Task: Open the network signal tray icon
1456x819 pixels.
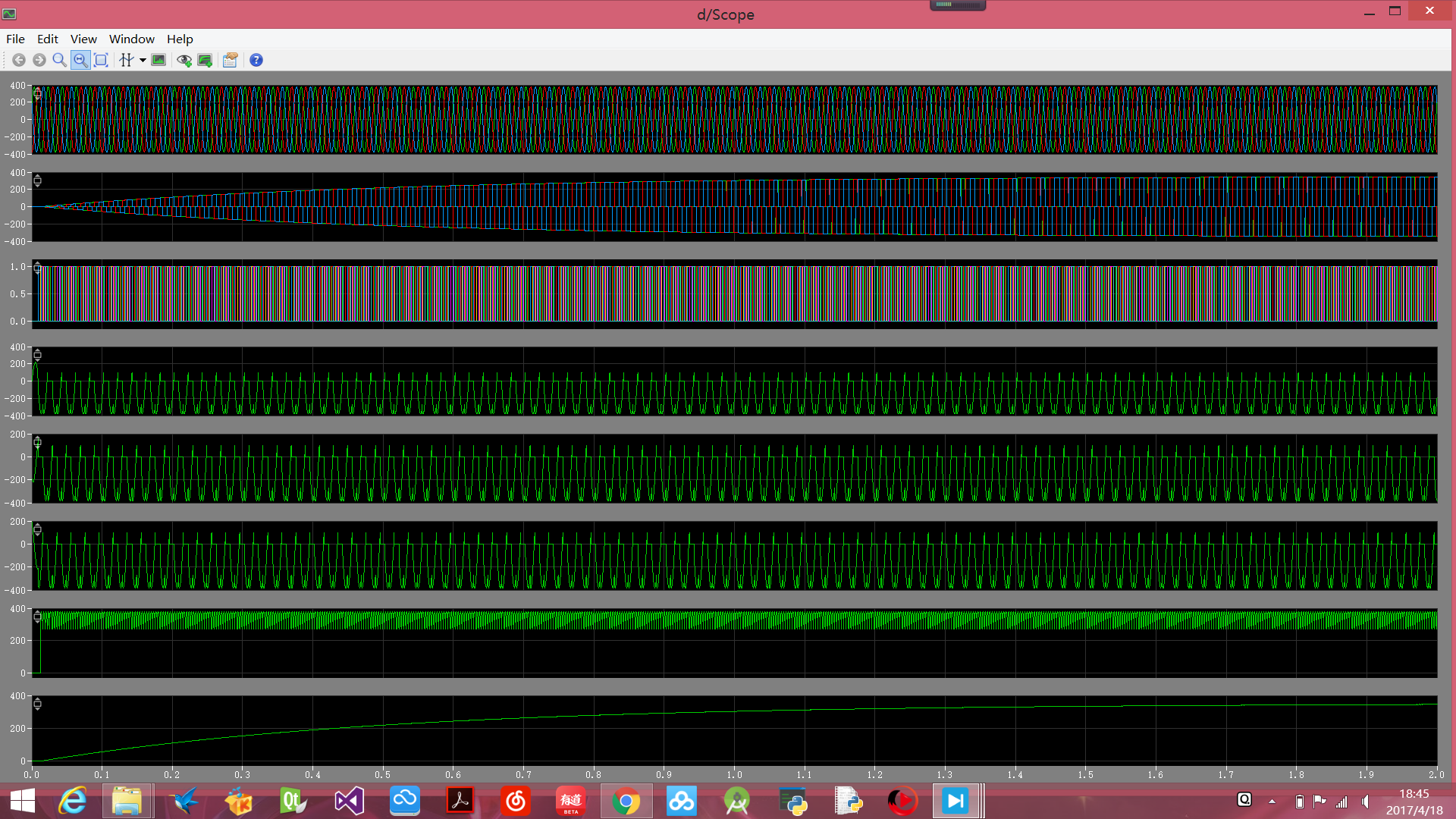Action: click(1341, 802)
